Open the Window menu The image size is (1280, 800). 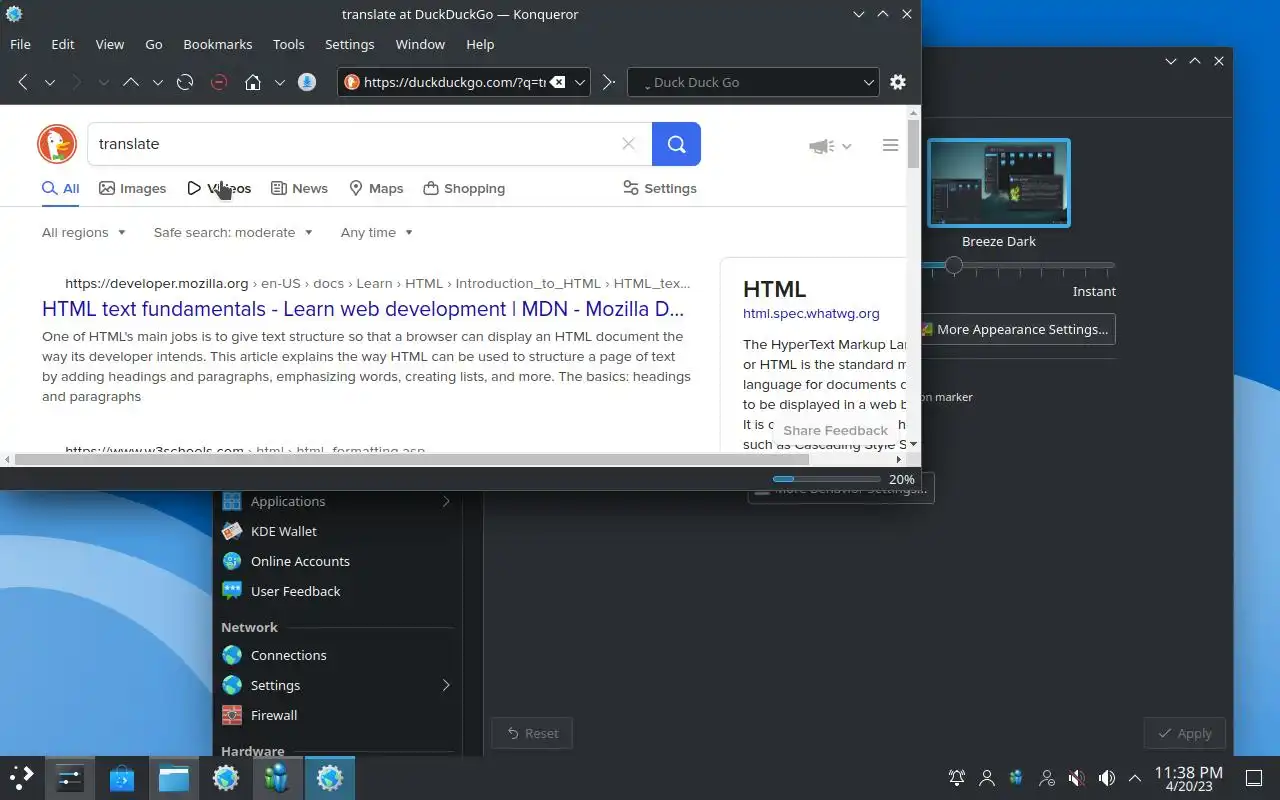tap(420, 44)
